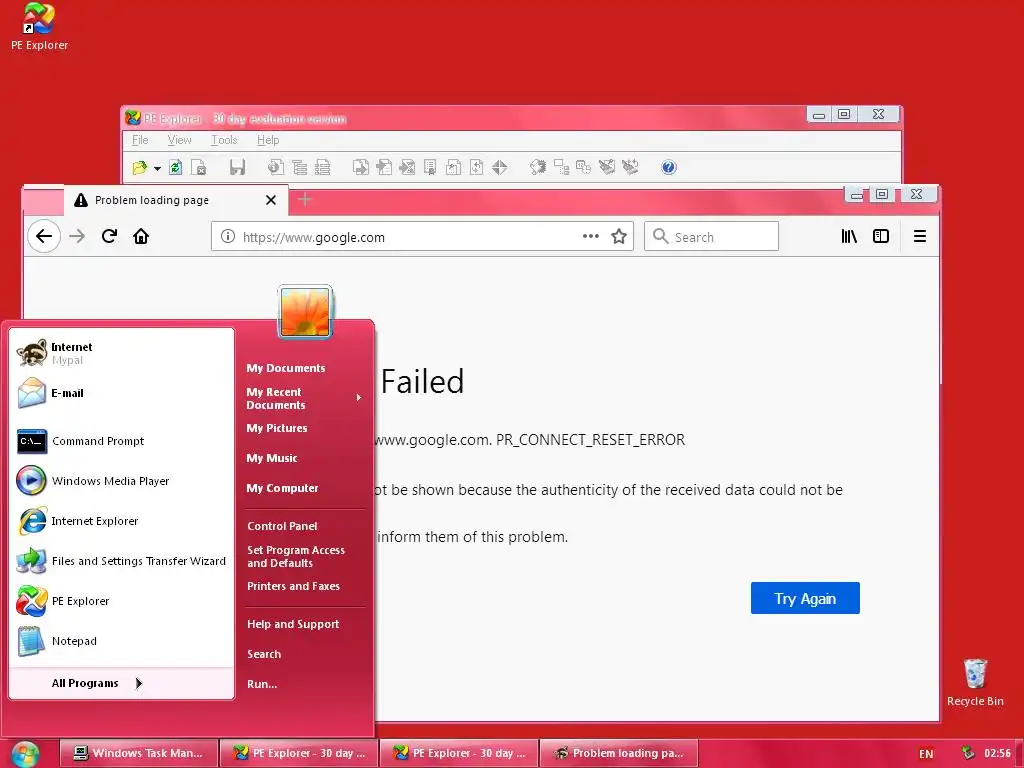The image size is (1024, 768).
Task: Click the blue Help icon in PE Explorer toolbar
Action: 668,168
